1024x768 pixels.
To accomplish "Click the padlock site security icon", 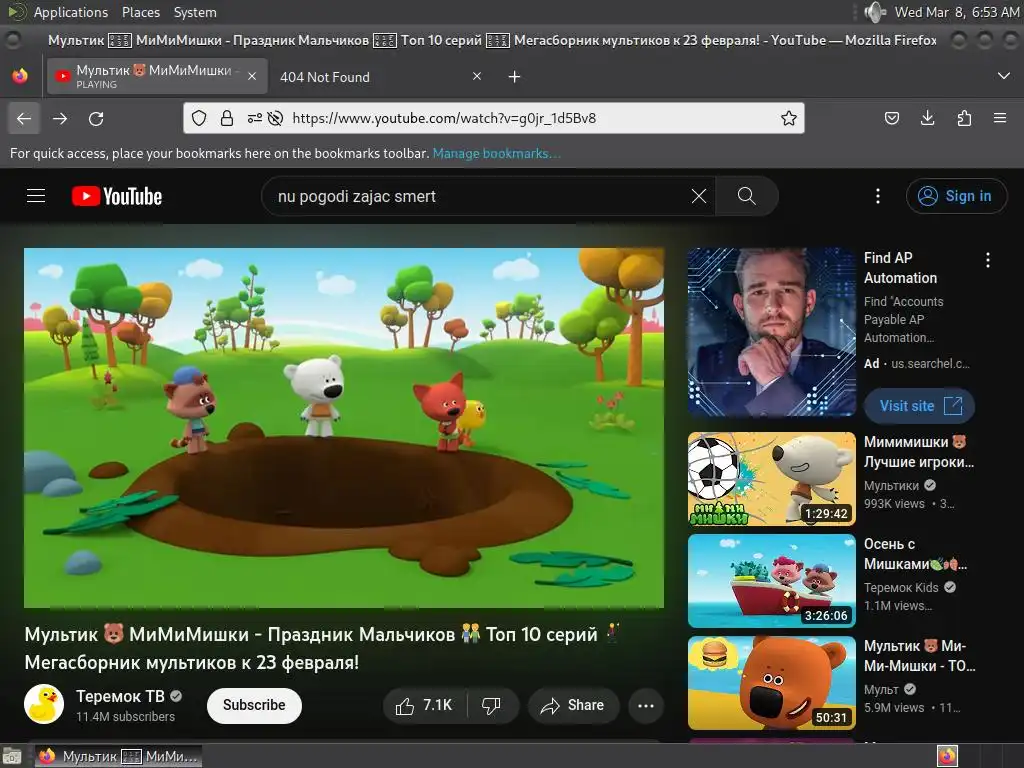I will (x=227, y=118).
